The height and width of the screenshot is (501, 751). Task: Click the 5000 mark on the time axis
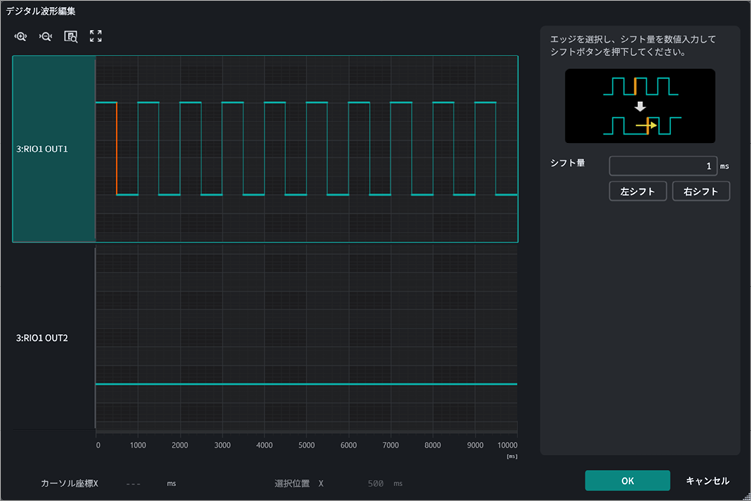(x=307, y=445)
